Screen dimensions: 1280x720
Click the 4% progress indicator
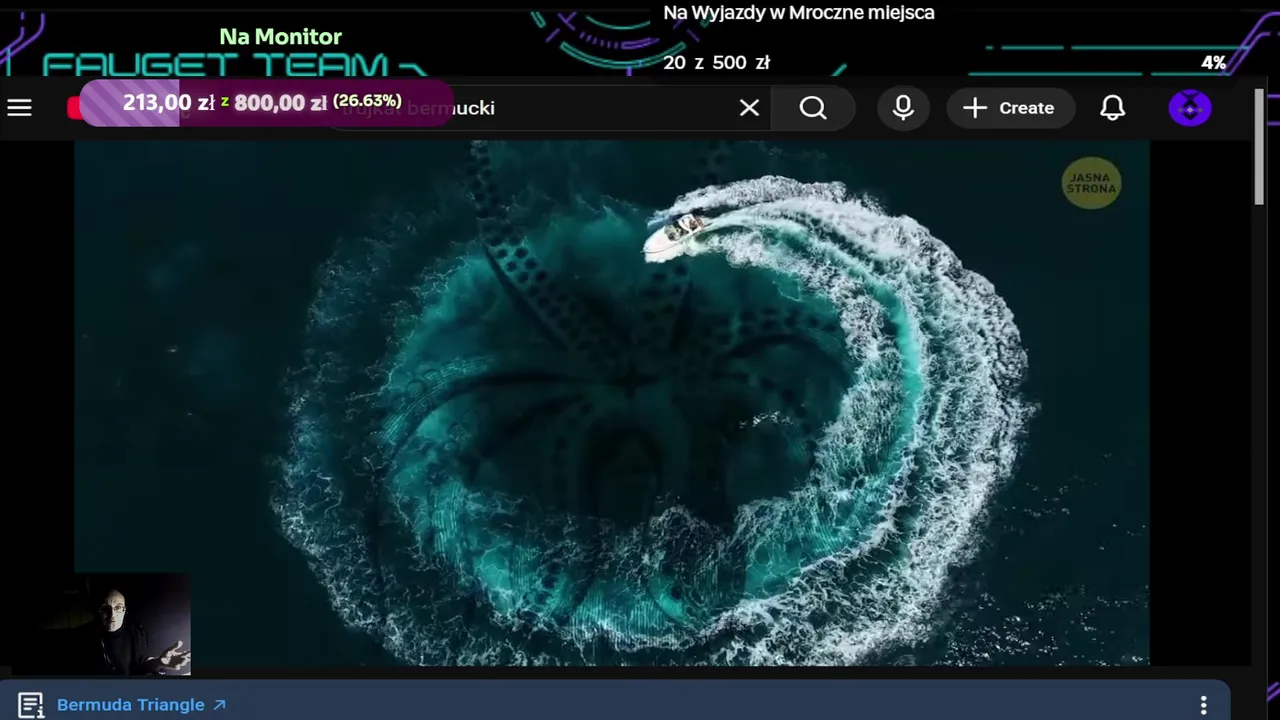[1213, 63]
